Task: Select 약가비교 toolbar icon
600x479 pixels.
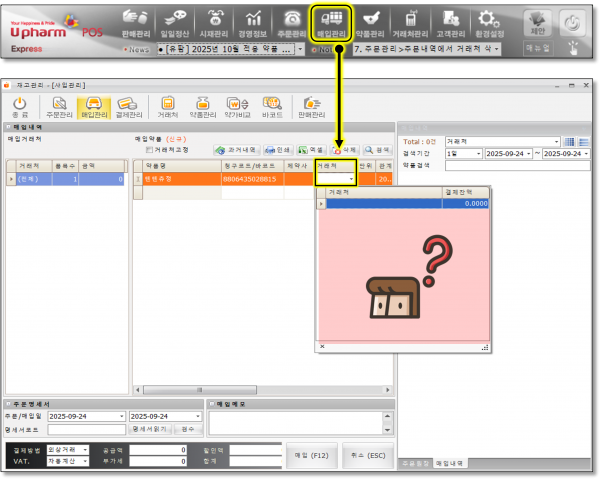Action: 237,106
